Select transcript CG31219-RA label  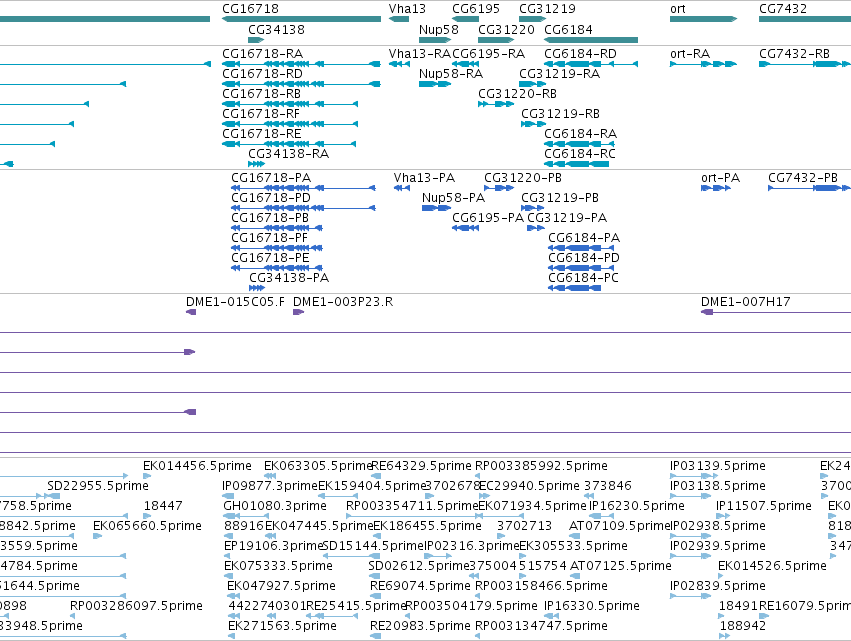coord(560,74)
